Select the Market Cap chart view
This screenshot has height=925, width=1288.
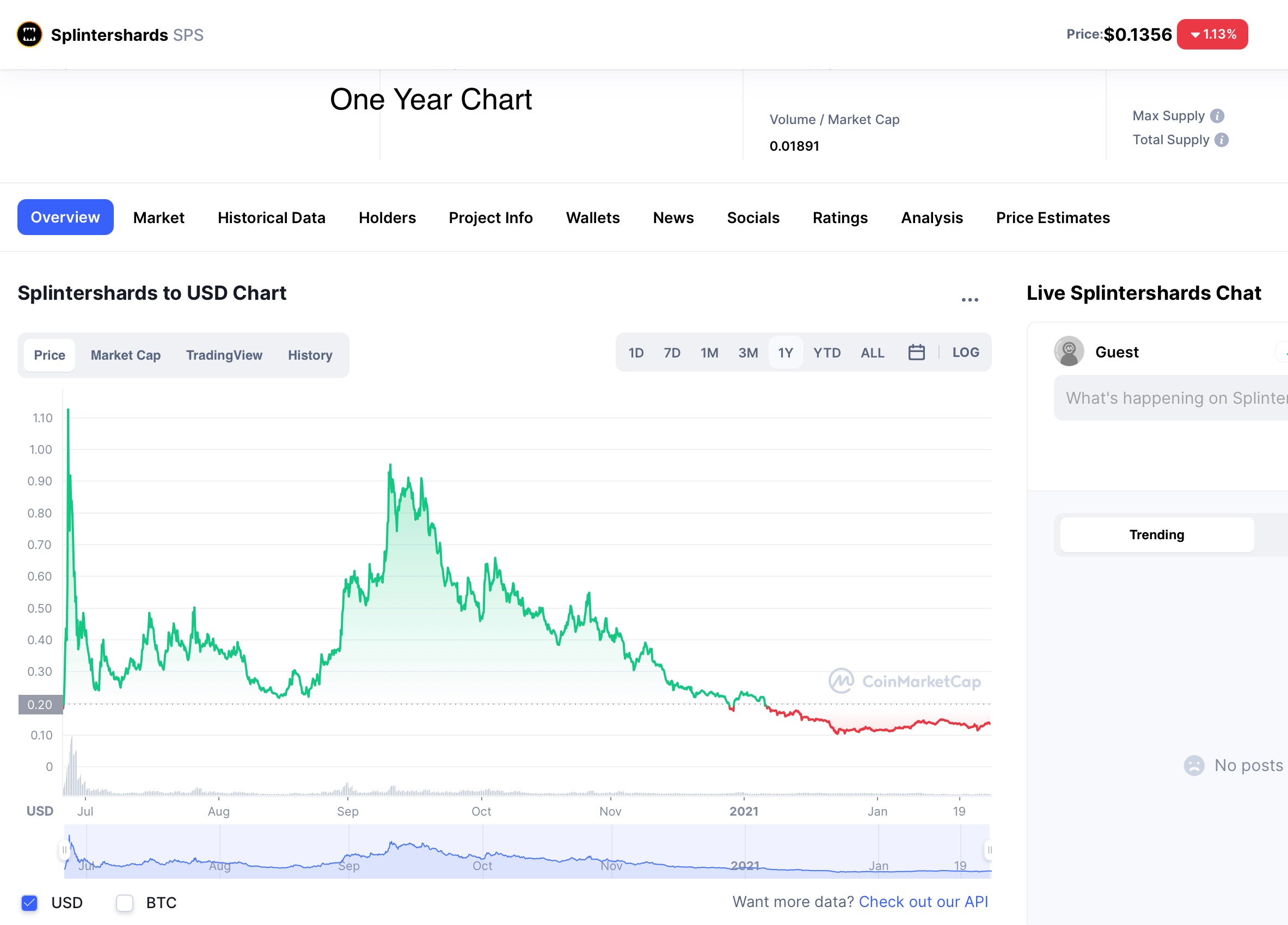(x=126, y=355)
